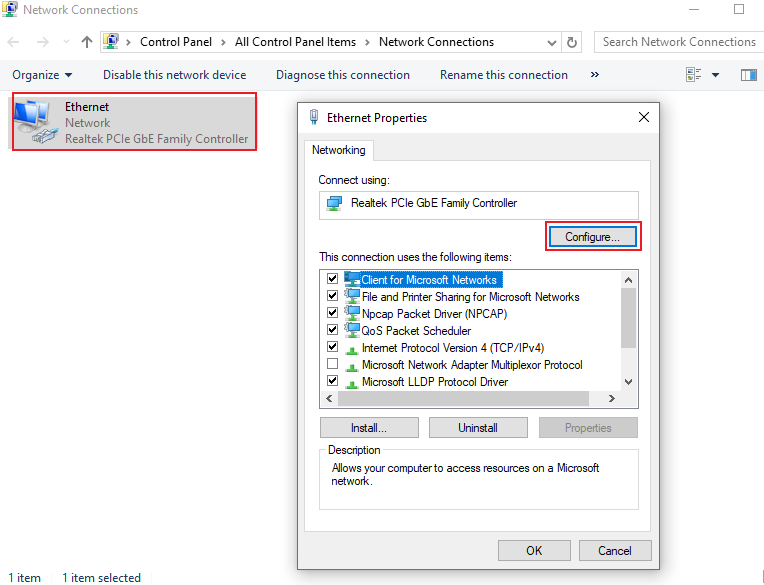
Task: Select Microsoft LLDP Protocol Driver item
Action: tap(435, 382)
